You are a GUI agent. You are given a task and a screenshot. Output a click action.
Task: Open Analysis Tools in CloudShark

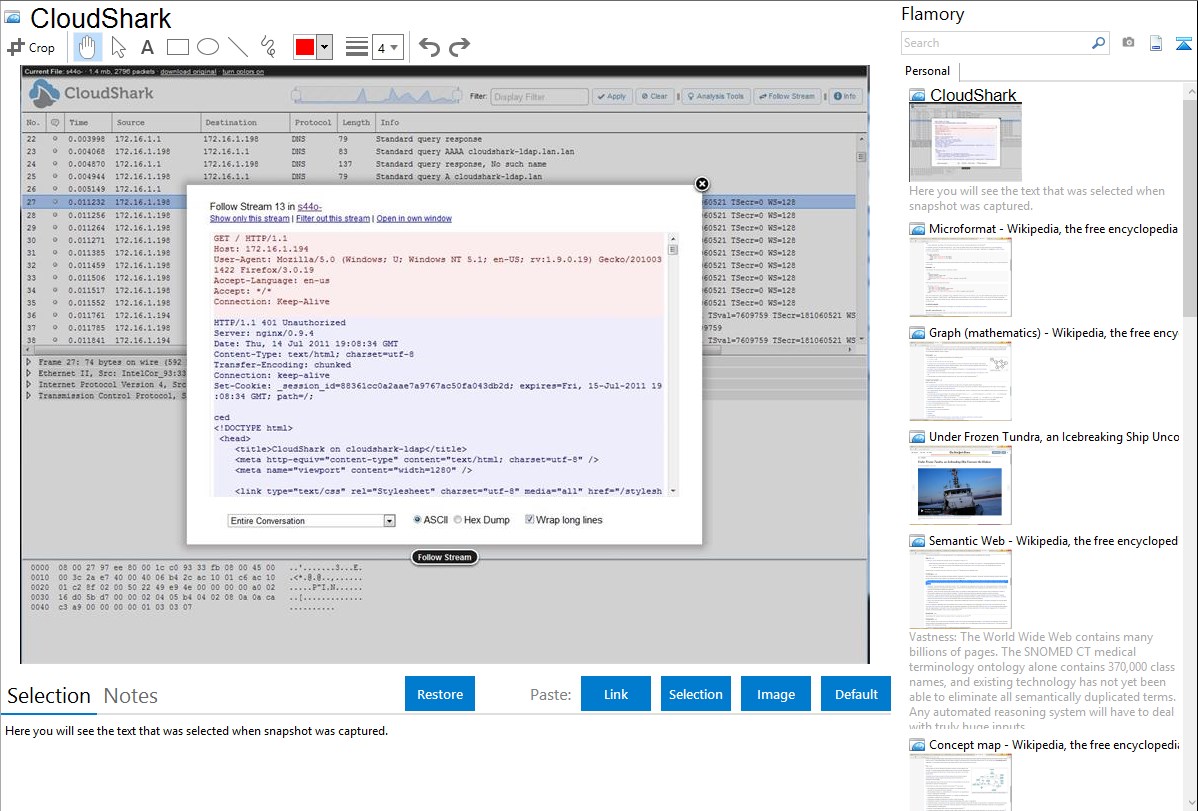point(716,96)
